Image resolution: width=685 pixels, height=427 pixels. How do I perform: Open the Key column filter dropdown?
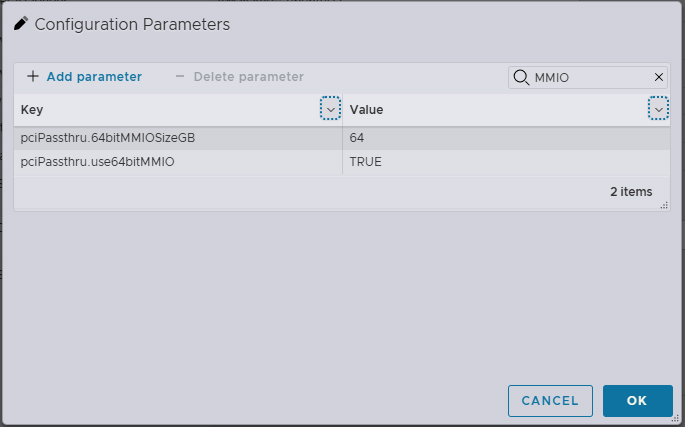pos(331,109)
